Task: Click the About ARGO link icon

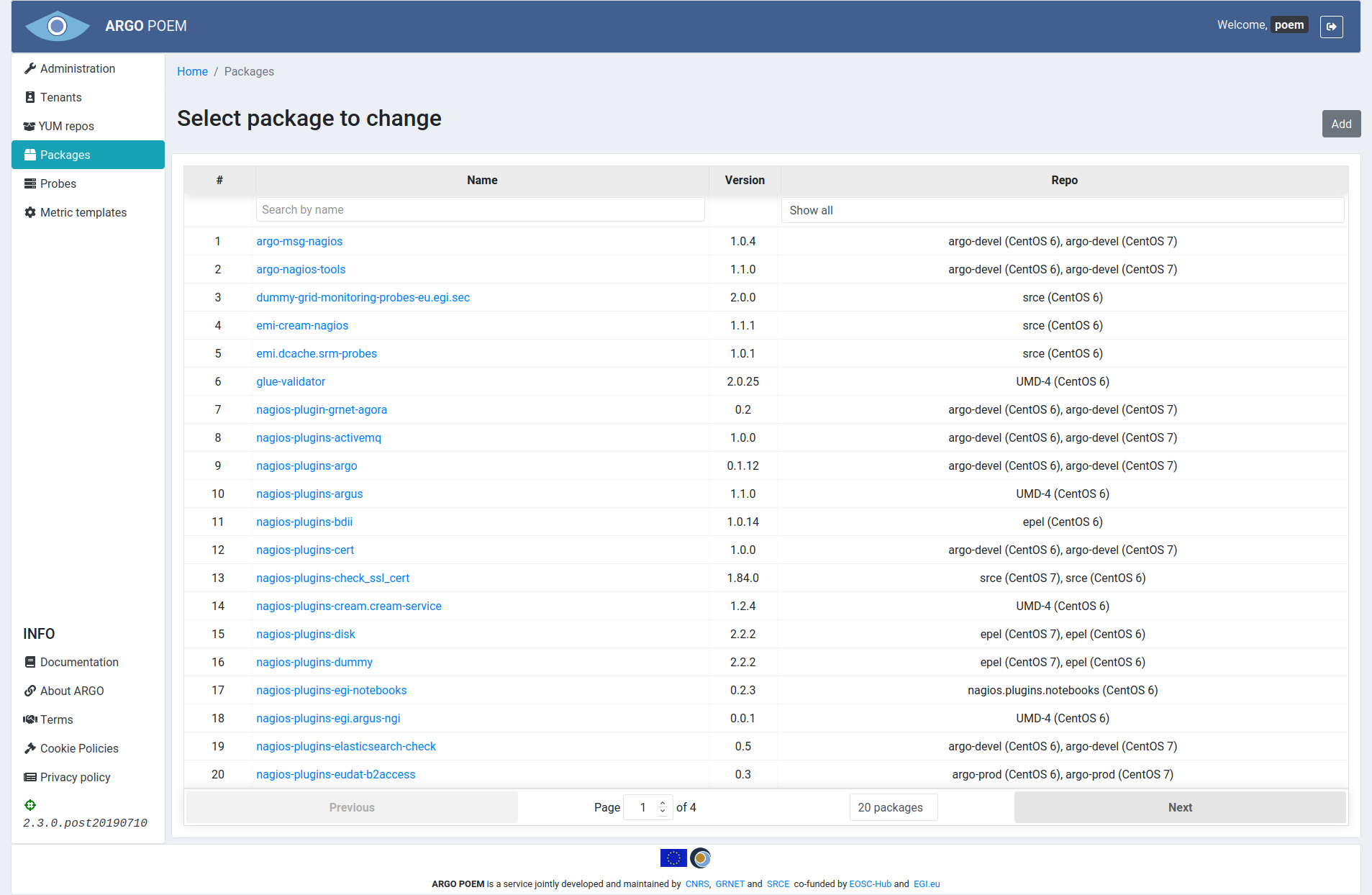Action: point(30,691)
